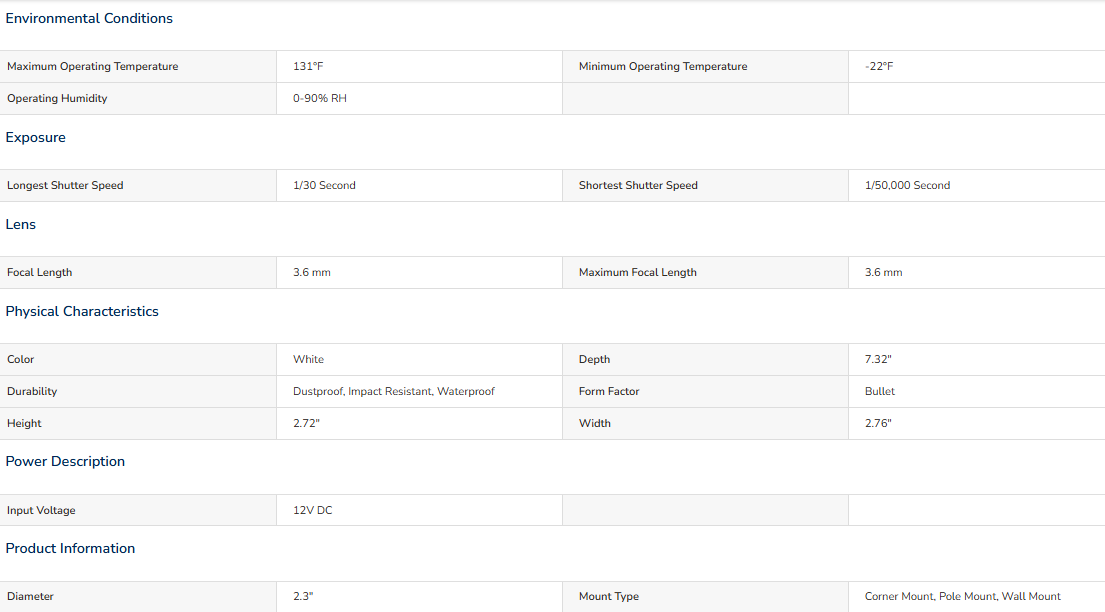
Task: Click the Physical Characteristics heading
Action: (x=82, y=311)
